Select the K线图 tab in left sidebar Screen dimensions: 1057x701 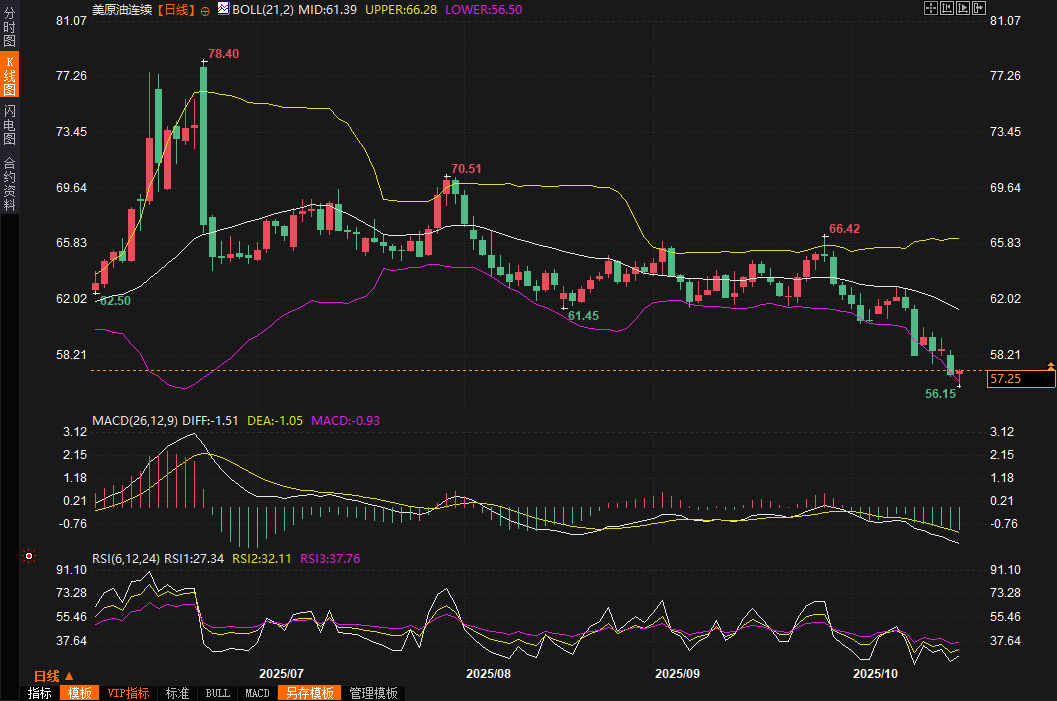pos(9,75)
